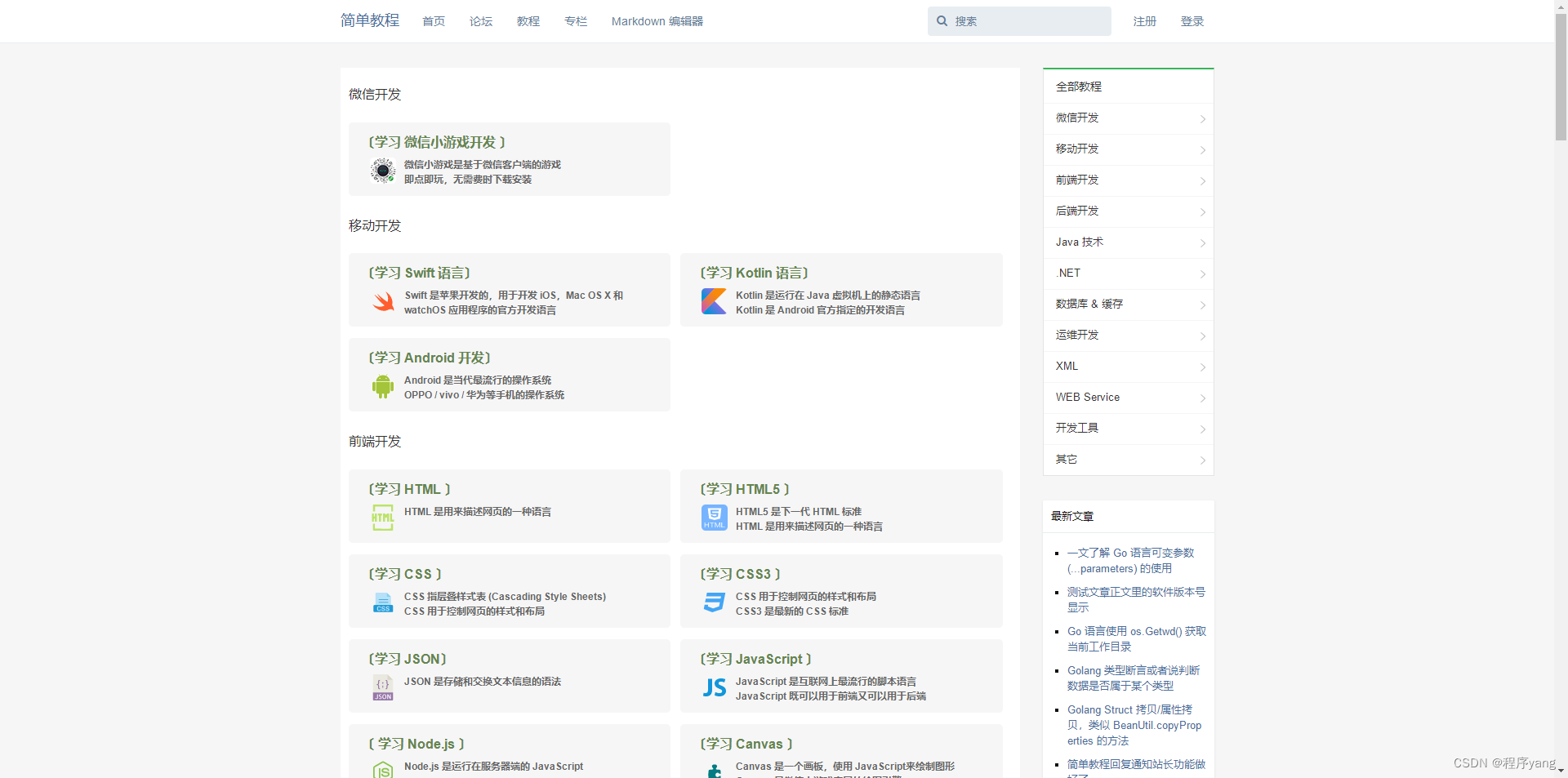This screenshot has width=1568, height=778.
Task: Open the 学习 Android 开发 tutorial
Action: click(430, 358)
